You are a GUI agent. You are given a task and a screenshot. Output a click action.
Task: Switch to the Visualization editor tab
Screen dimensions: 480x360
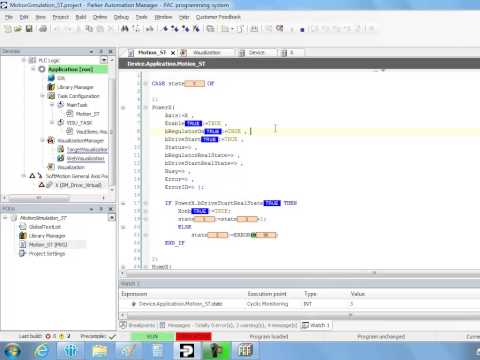pos(207,53)
